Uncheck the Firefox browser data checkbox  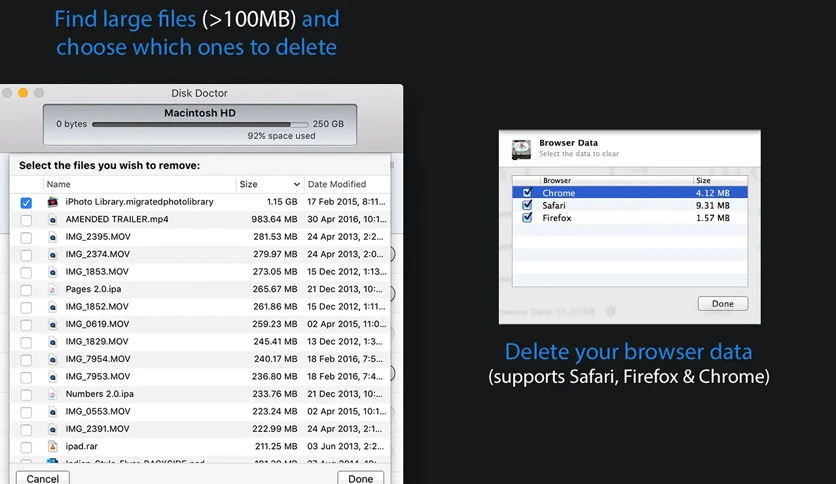point(527,217)
